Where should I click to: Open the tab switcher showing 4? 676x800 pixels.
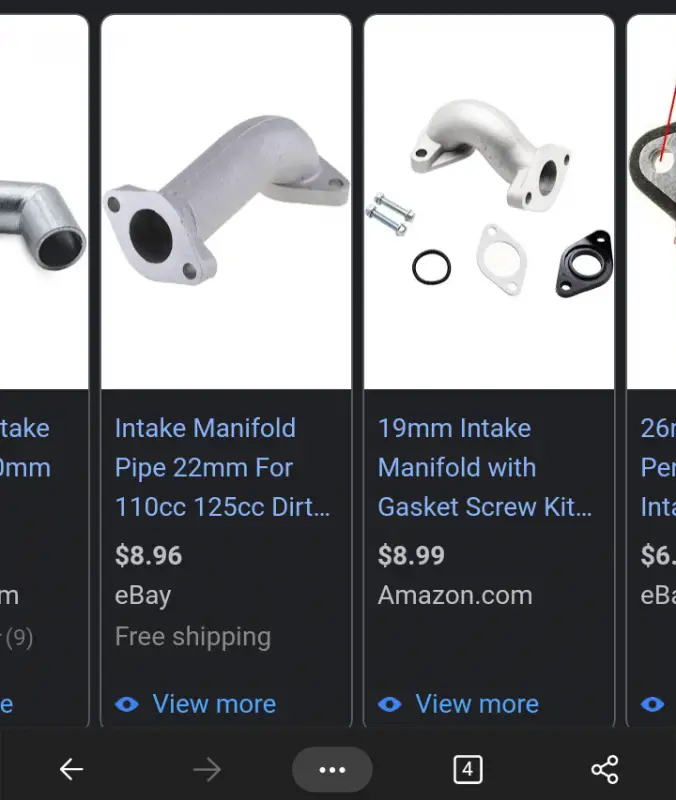tap(468, 769)
